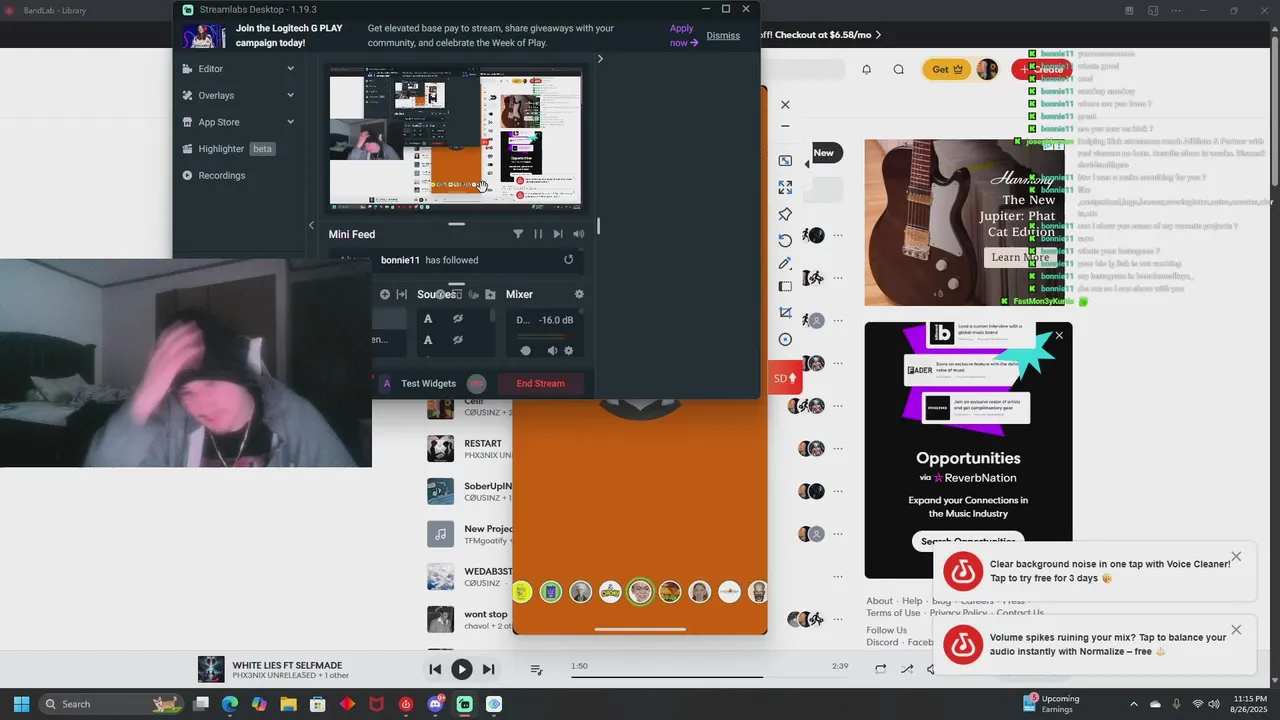This screenshot has width=1280, height=720.
Task: Select the pencil draw tool
Action: tap(785, 263)
